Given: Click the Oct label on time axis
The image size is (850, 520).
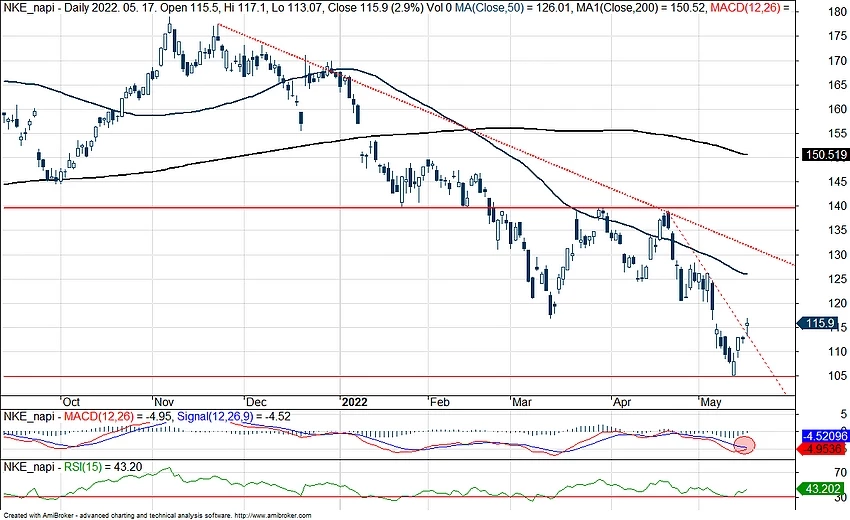Looking at the screenshot, I should pyautogui.click(x=70, y=402).
